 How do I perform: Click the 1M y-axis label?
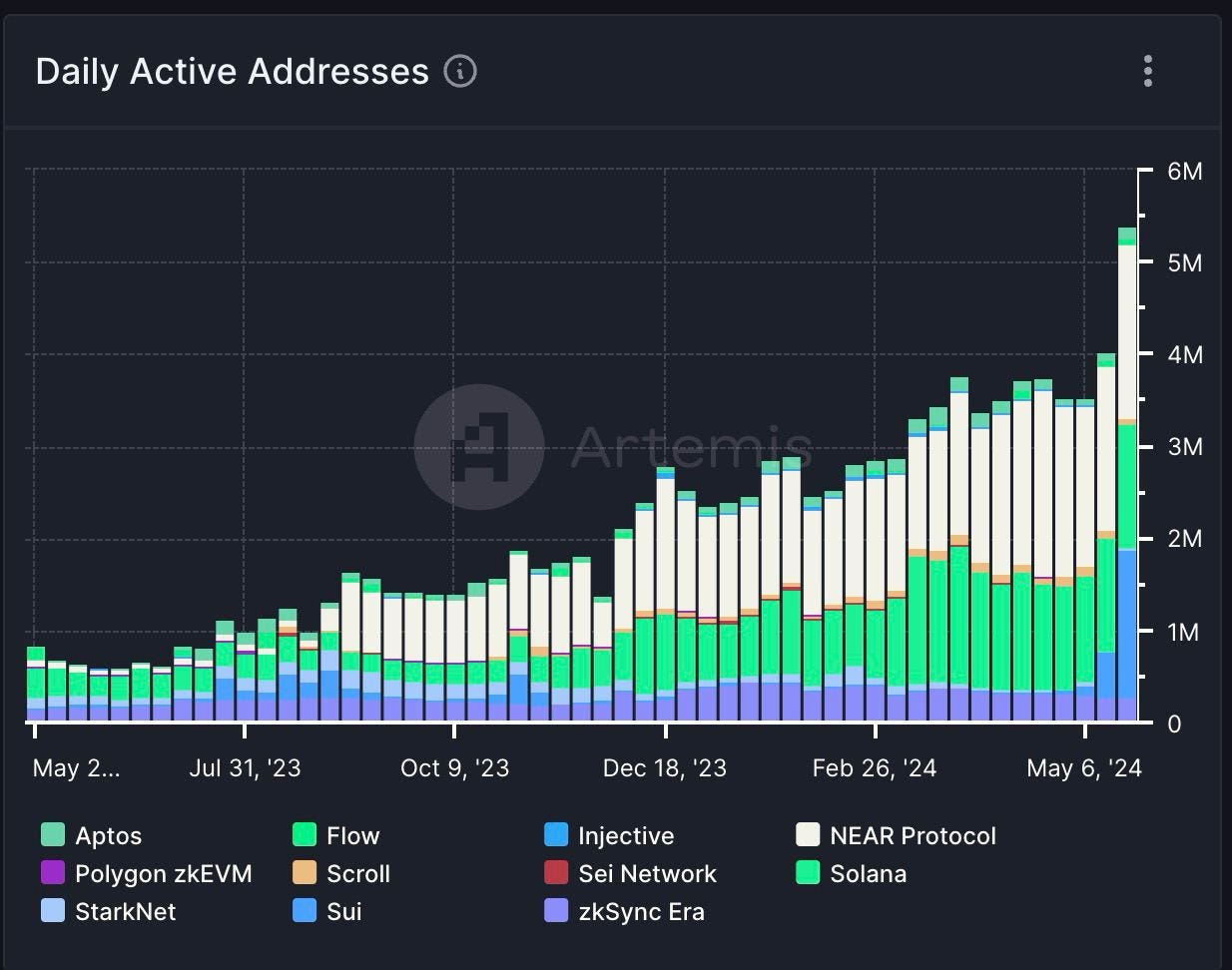[1183, 632]
